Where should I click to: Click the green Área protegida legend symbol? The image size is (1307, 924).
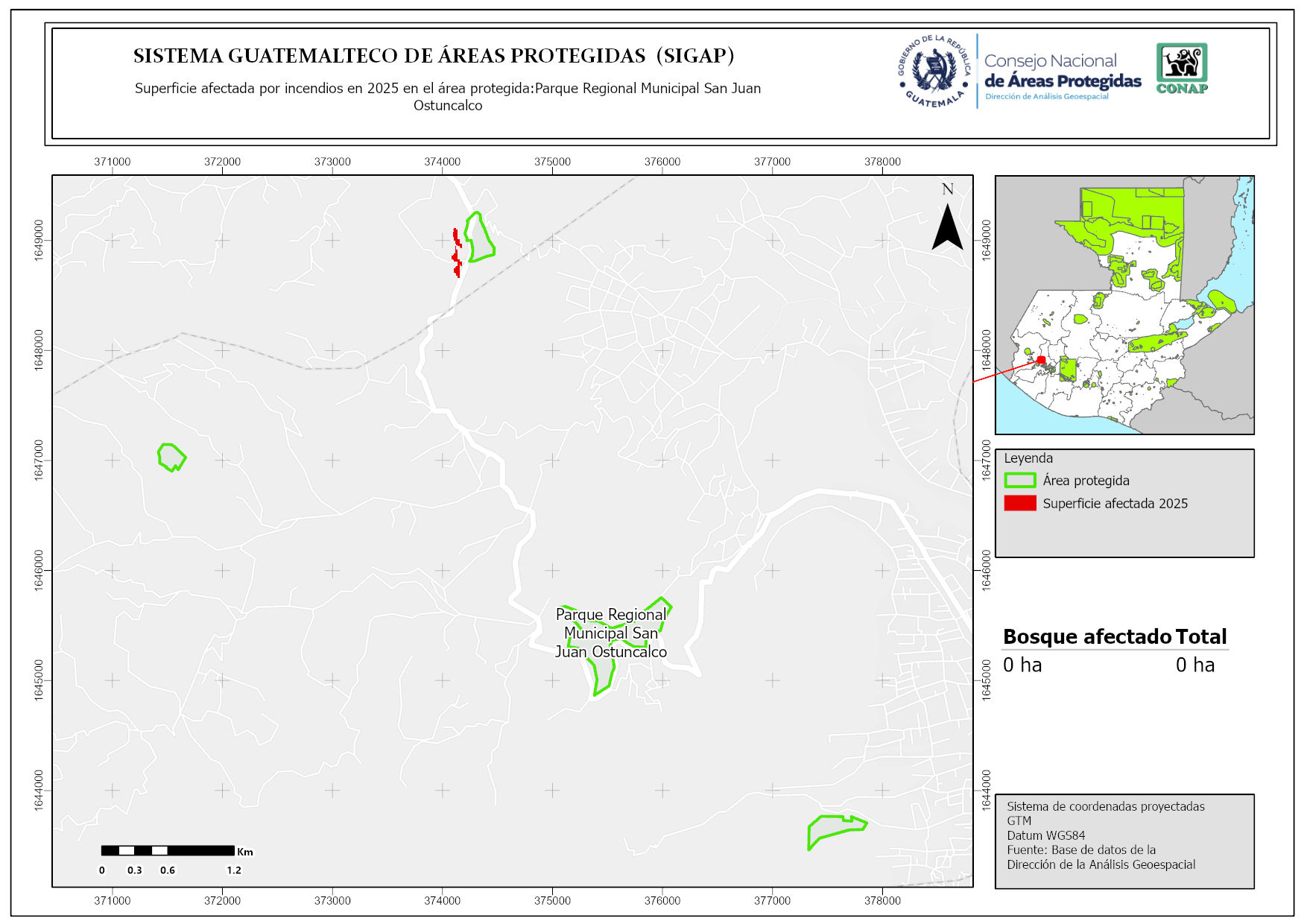coord(1019,481)
